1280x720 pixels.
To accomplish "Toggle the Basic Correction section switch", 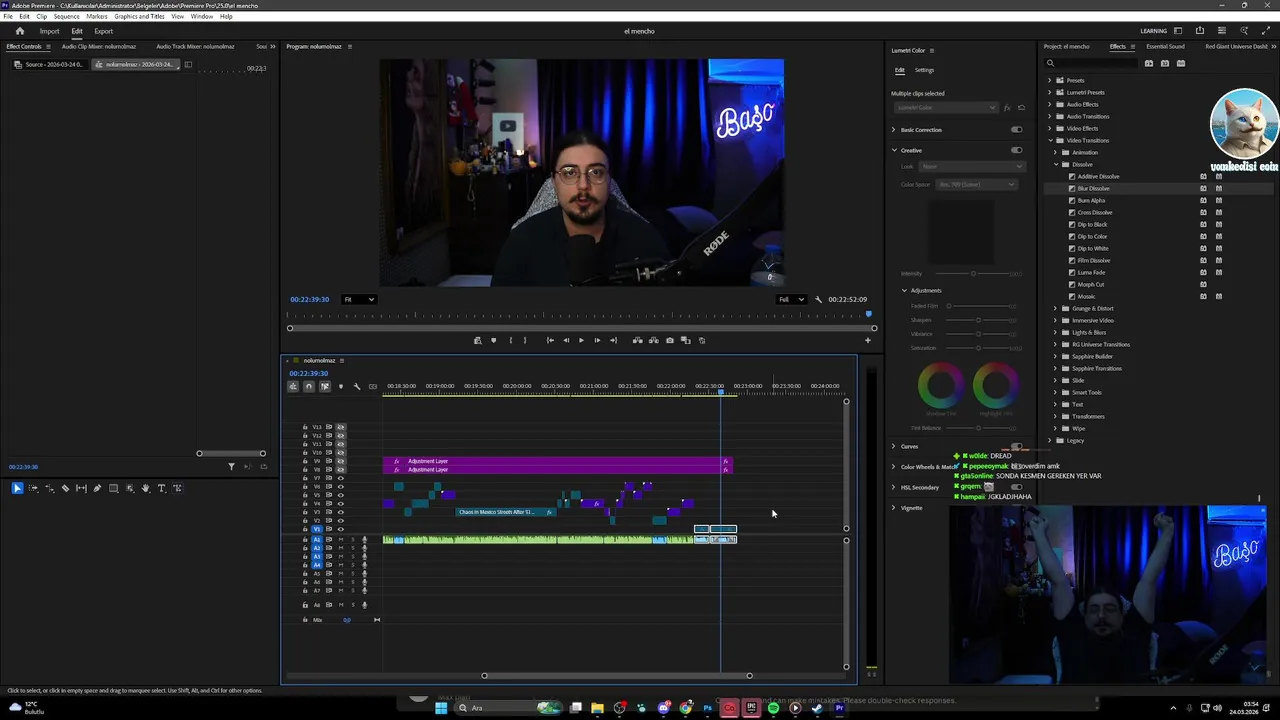I will [1016, 130].
